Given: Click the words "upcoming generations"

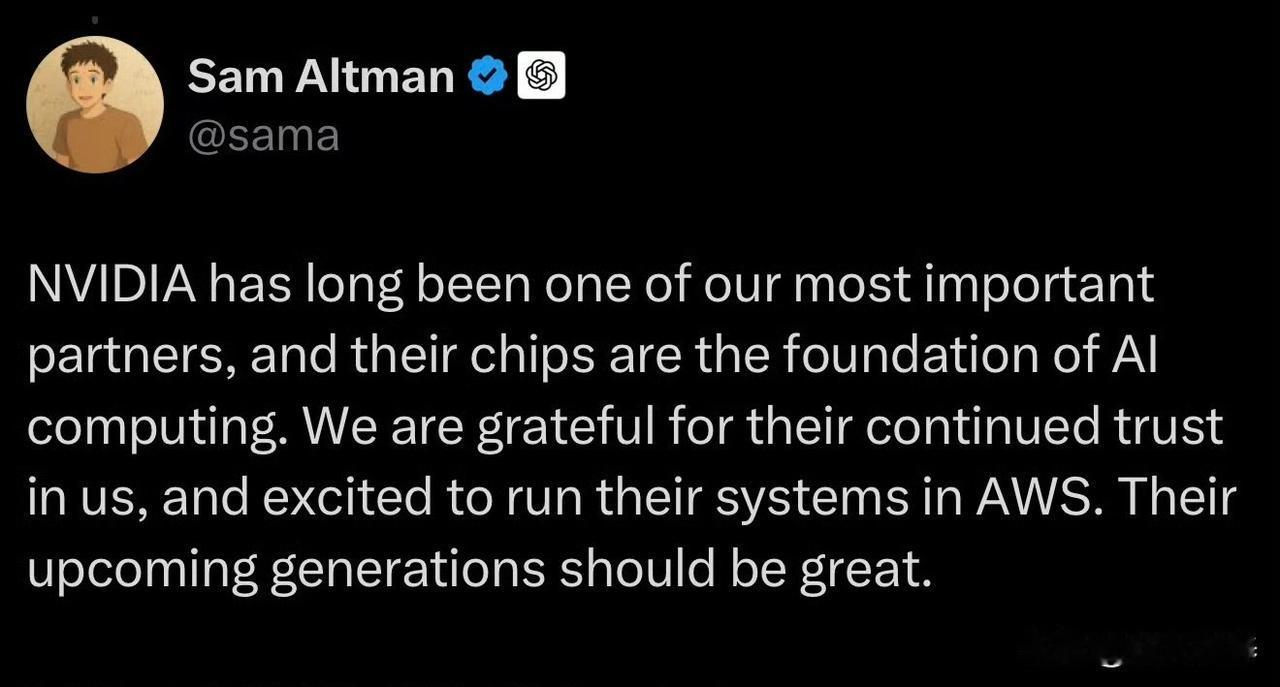Looking at the screenshot, I should [286, 569].
